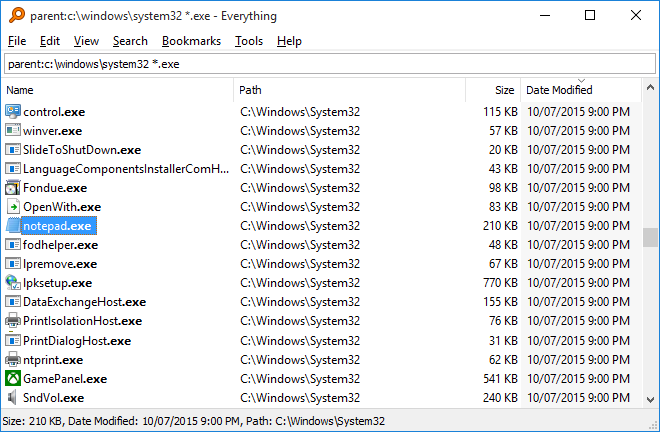Sort results by Name column header
This screenshot has width=660, height=432.
(118, 90)
